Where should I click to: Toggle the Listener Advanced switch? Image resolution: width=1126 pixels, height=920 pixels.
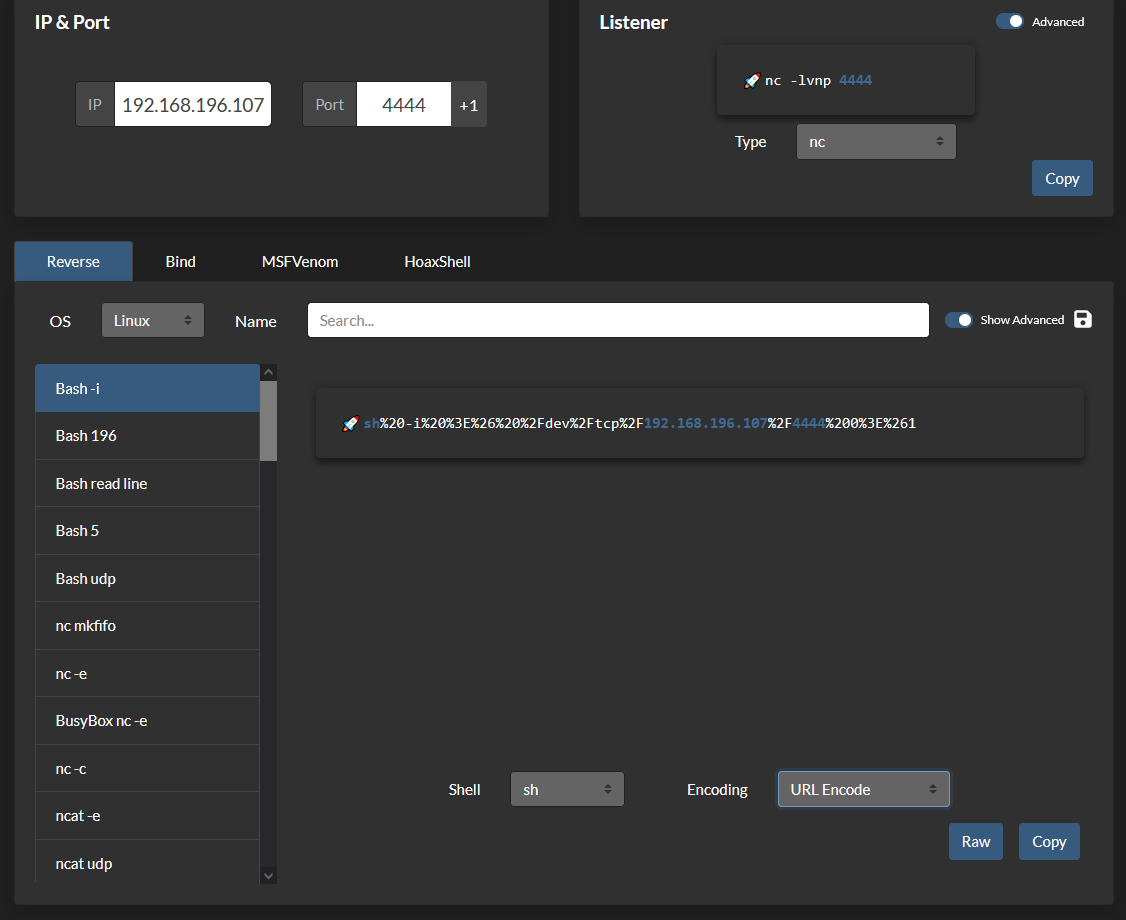coord(1010,21)
